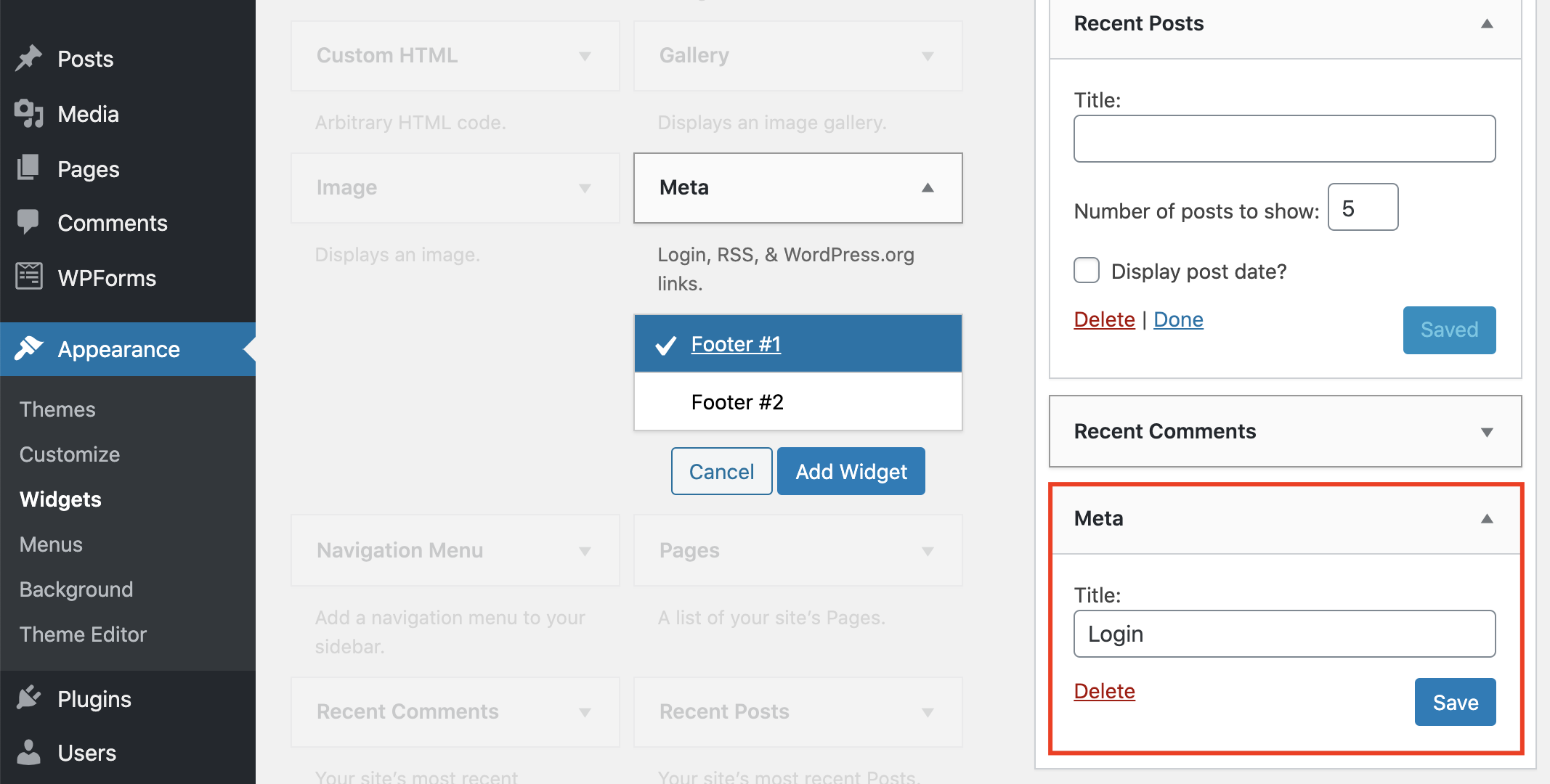Viewport: 1550px width, 784px height.
Task: Click the Plugins plug icon
Action: pyautogui.click(x=28, y=698)
